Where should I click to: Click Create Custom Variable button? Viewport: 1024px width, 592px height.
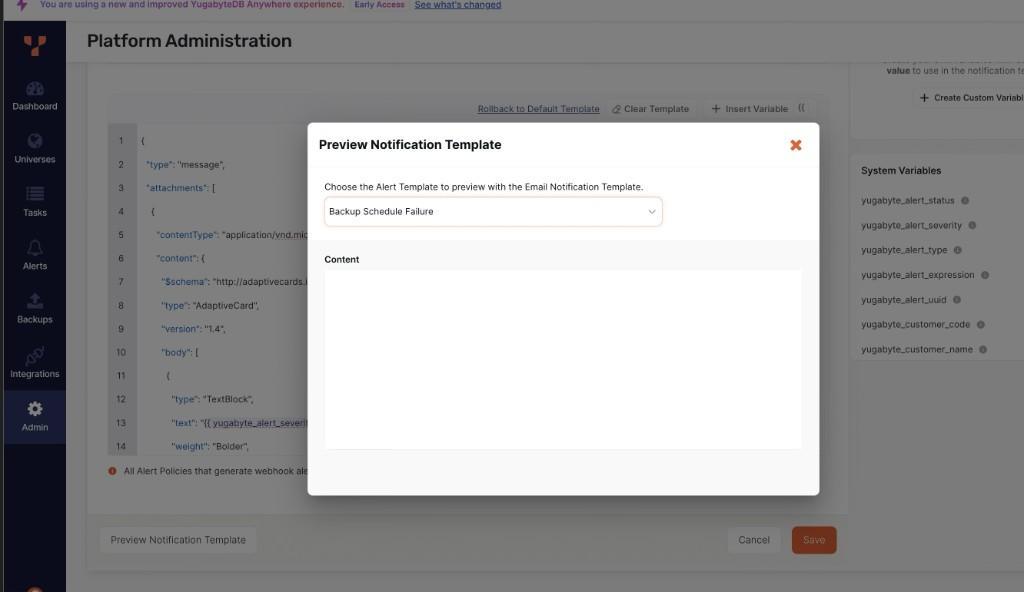pyautogui.click(x=971, y=98)
